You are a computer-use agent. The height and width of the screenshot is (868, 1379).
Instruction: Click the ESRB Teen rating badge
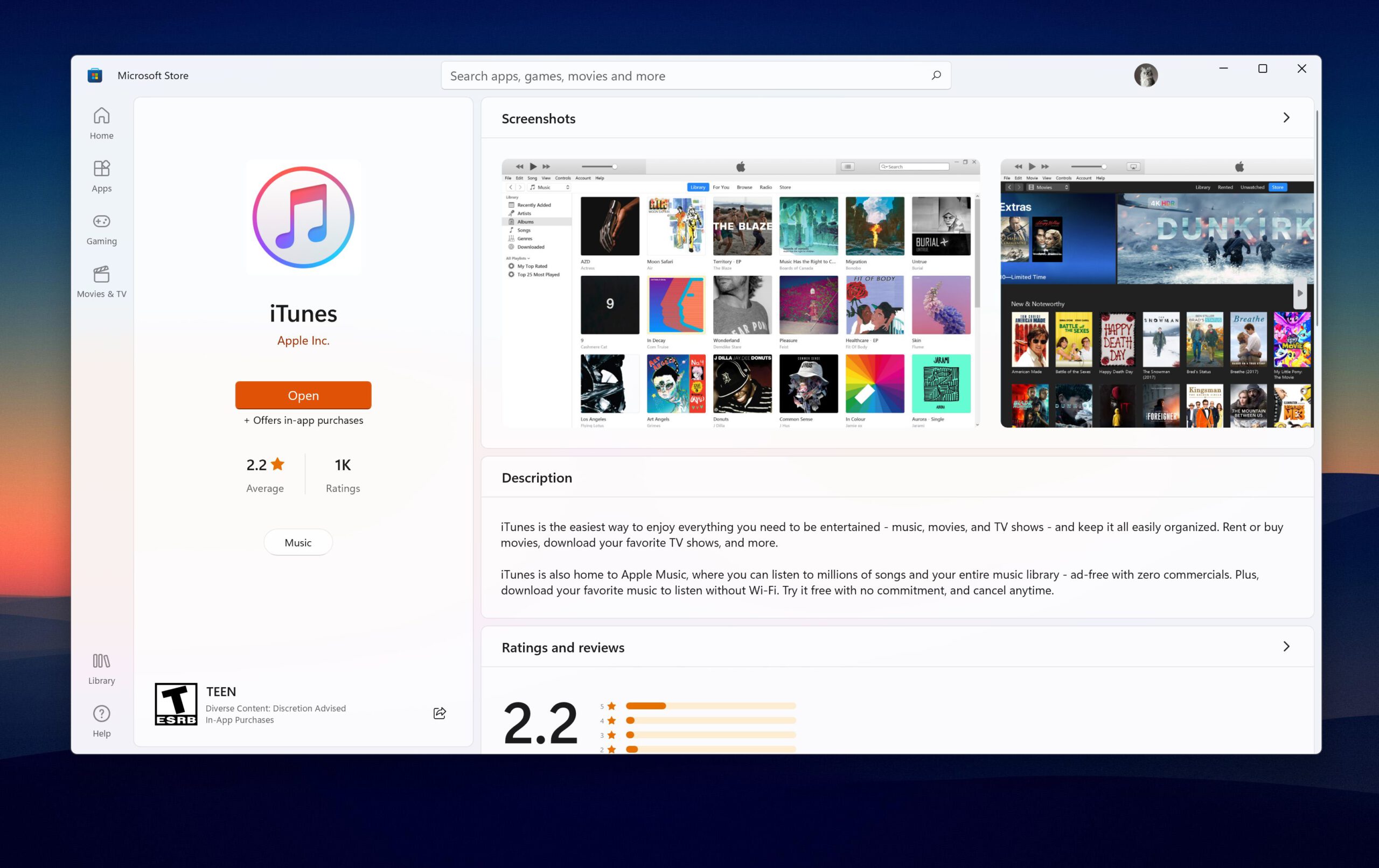[x=176, y=704]
